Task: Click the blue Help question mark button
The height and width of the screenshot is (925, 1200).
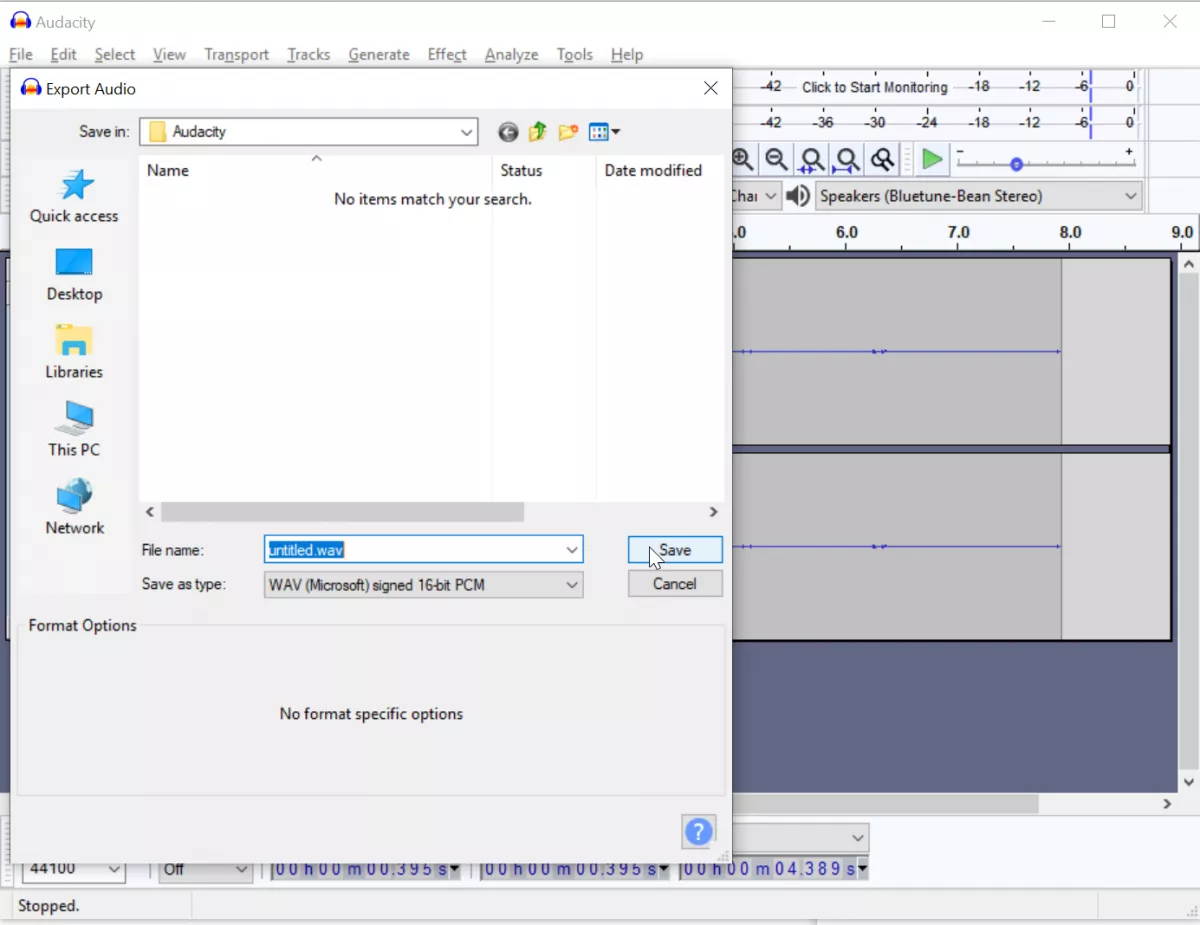Action: tap(698, 831)
